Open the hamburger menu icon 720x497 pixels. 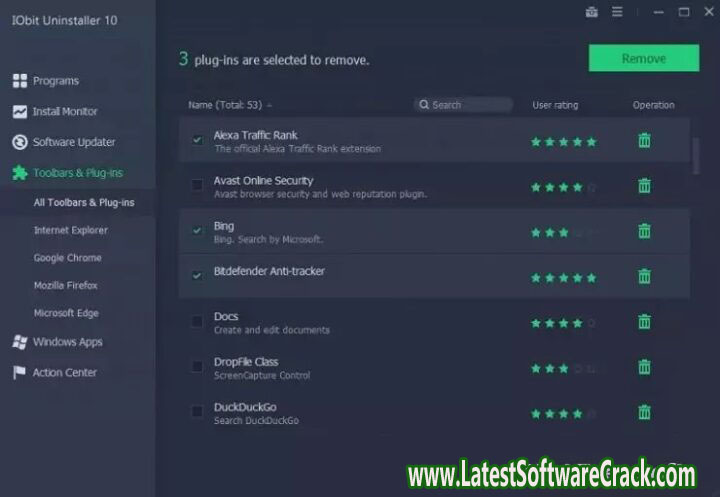click(x=617, y=12)
